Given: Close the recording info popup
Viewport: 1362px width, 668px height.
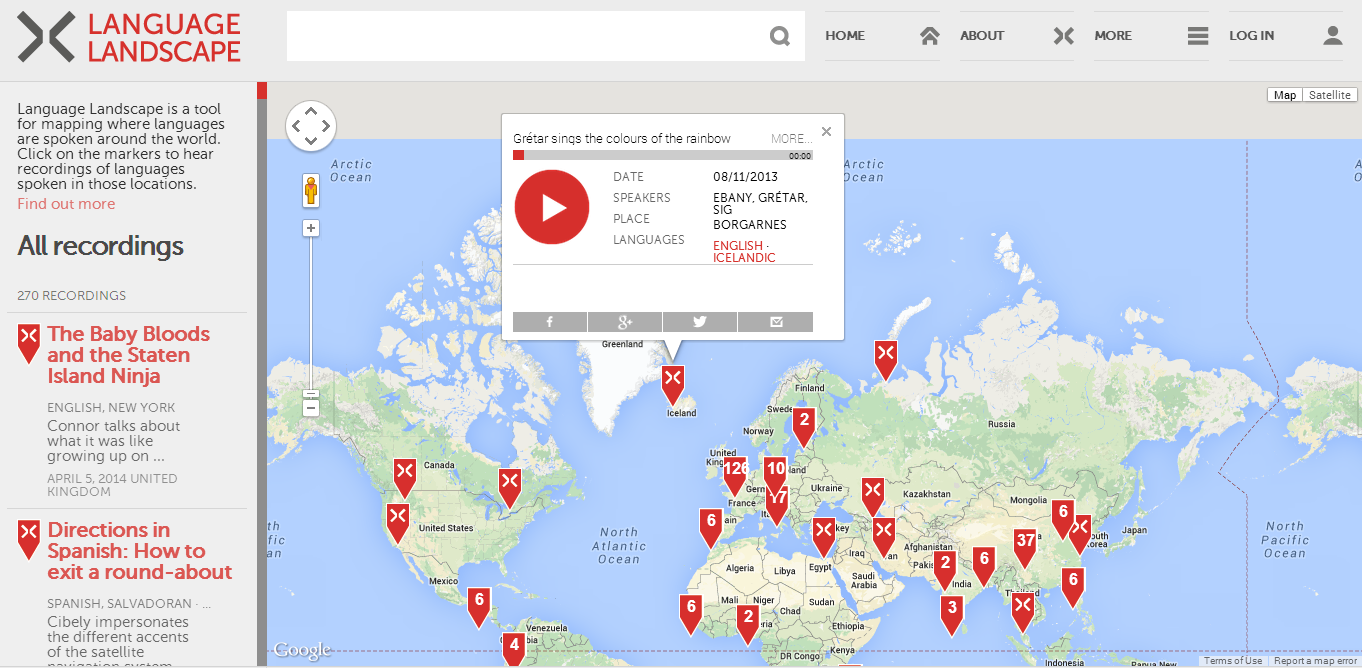Looking at the screenshot, I should 826,131.
